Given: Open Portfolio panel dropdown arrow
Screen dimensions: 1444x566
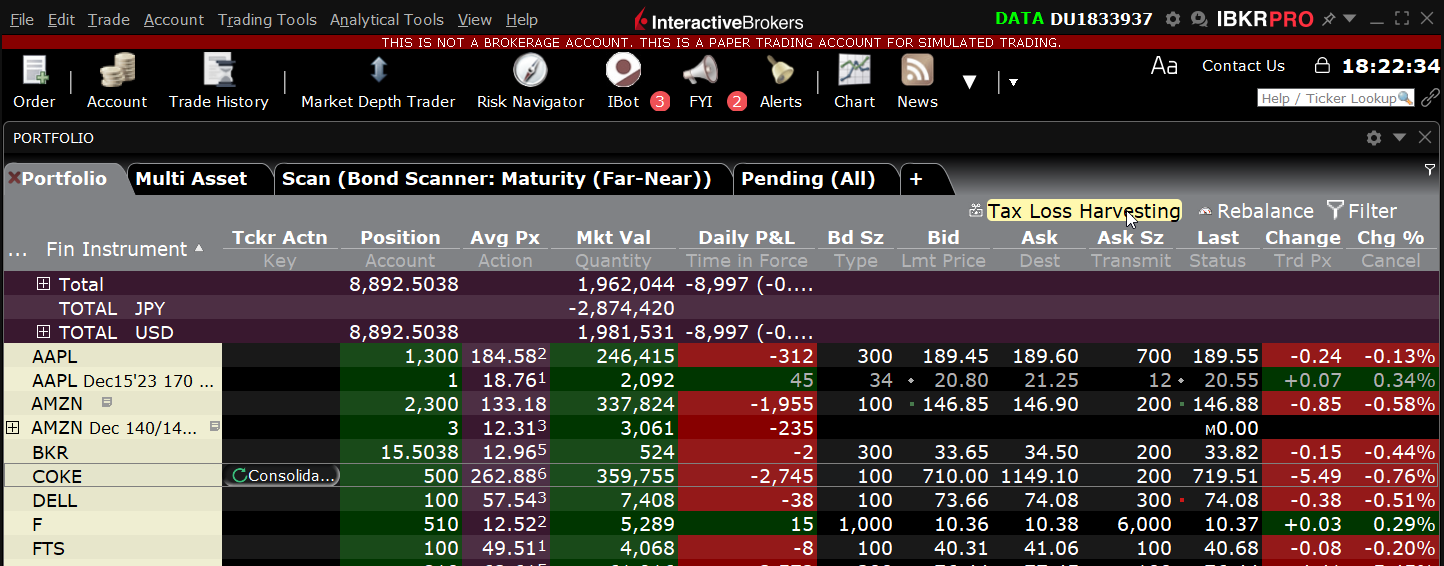Looking at the screenshot, I should (x=1400, y=138).
